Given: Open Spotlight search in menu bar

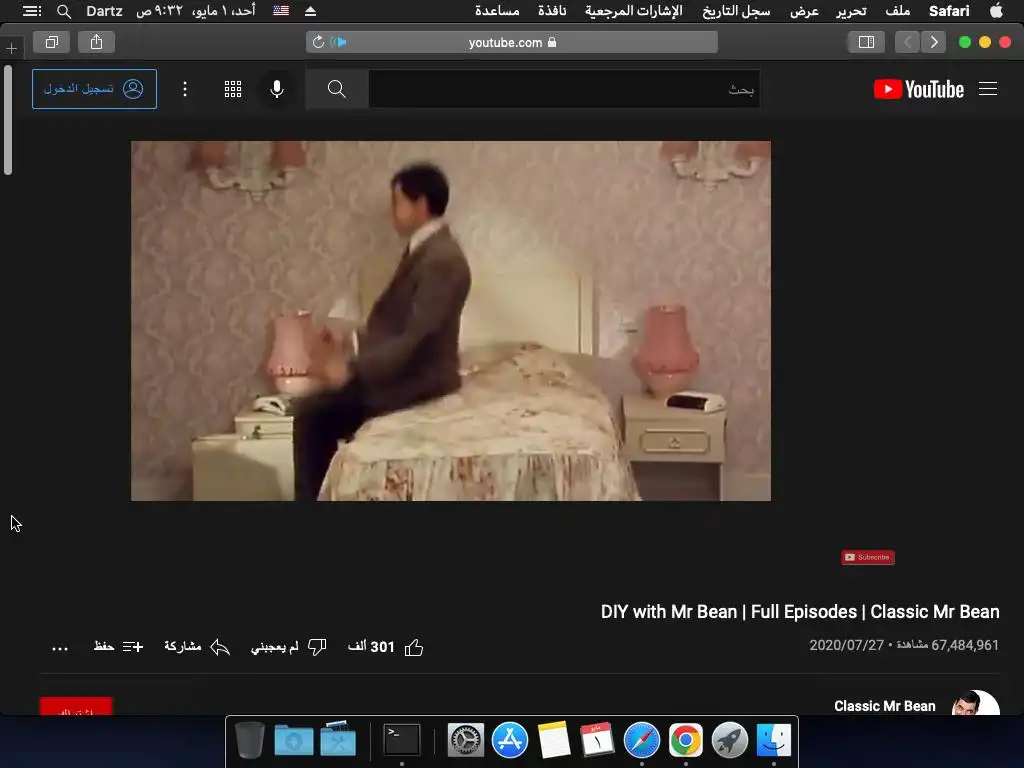Looking at the screenshot, I should point(64,11).
